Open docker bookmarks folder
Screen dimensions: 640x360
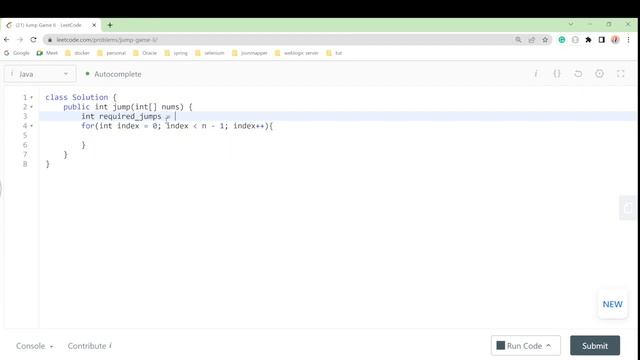click(x=78, y=53)
